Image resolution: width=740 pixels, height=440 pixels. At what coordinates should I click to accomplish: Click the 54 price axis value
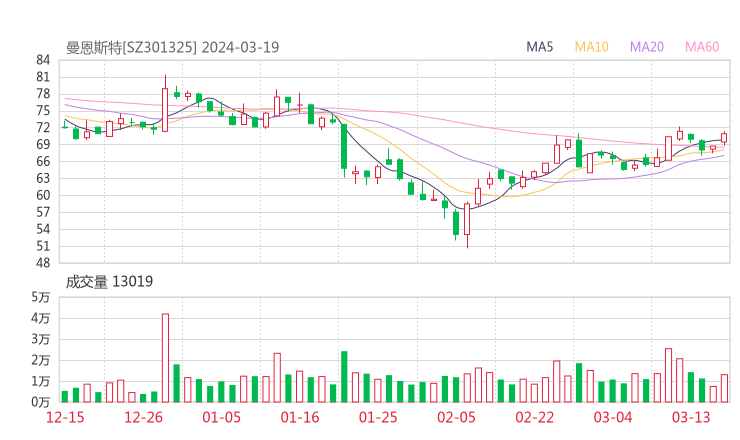43,229
